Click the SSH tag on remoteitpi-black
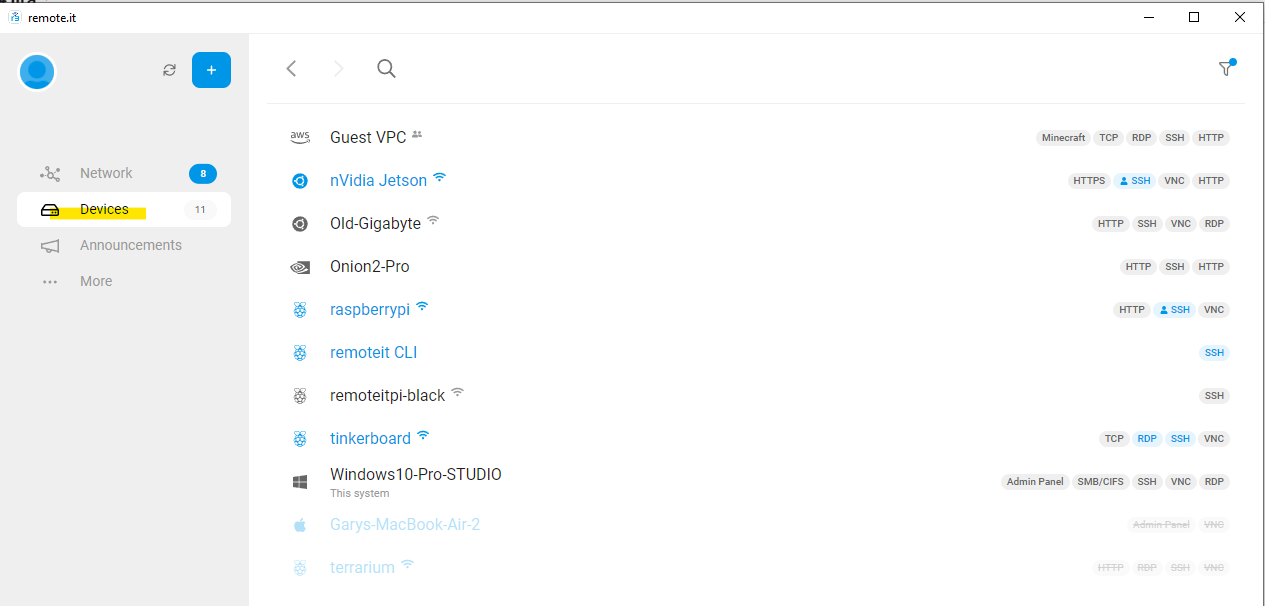 coord(1214,396)
